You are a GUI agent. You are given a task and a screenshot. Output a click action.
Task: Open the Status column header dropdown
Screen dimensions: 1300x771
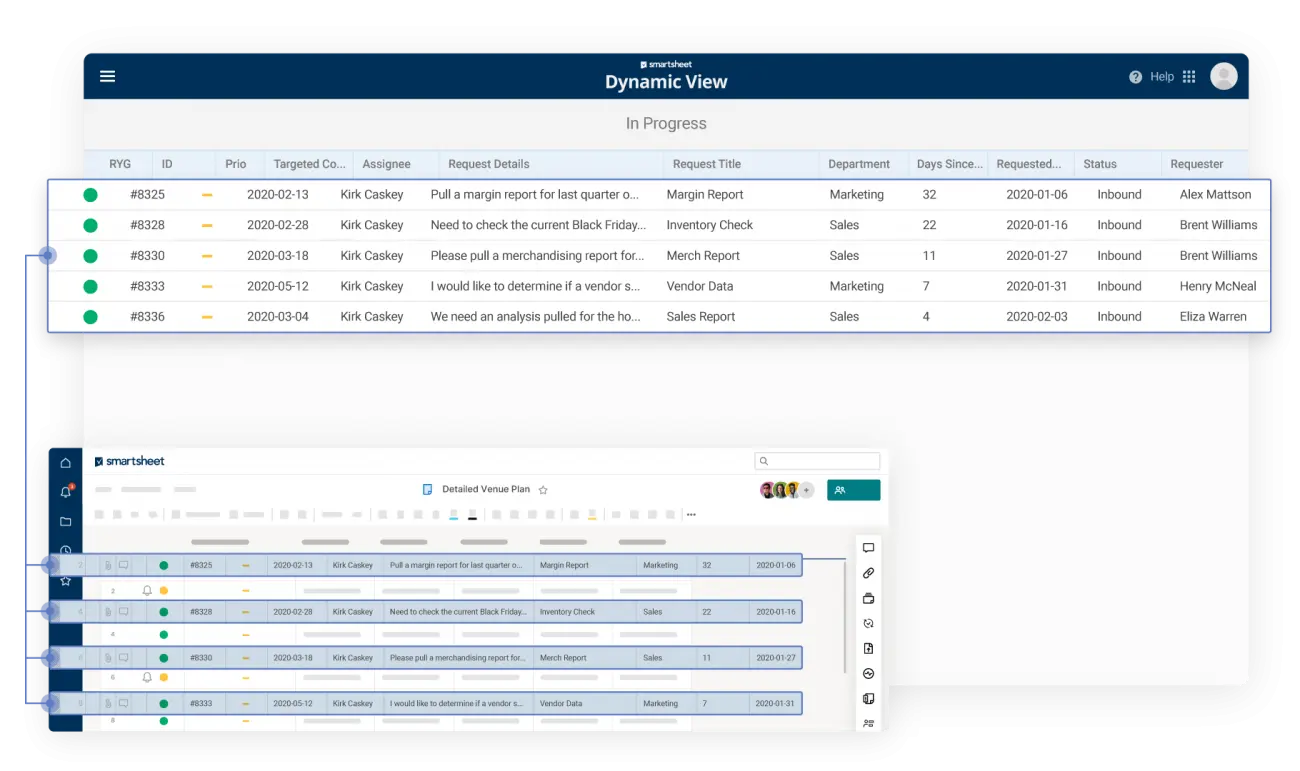(x=1100, y=163)
